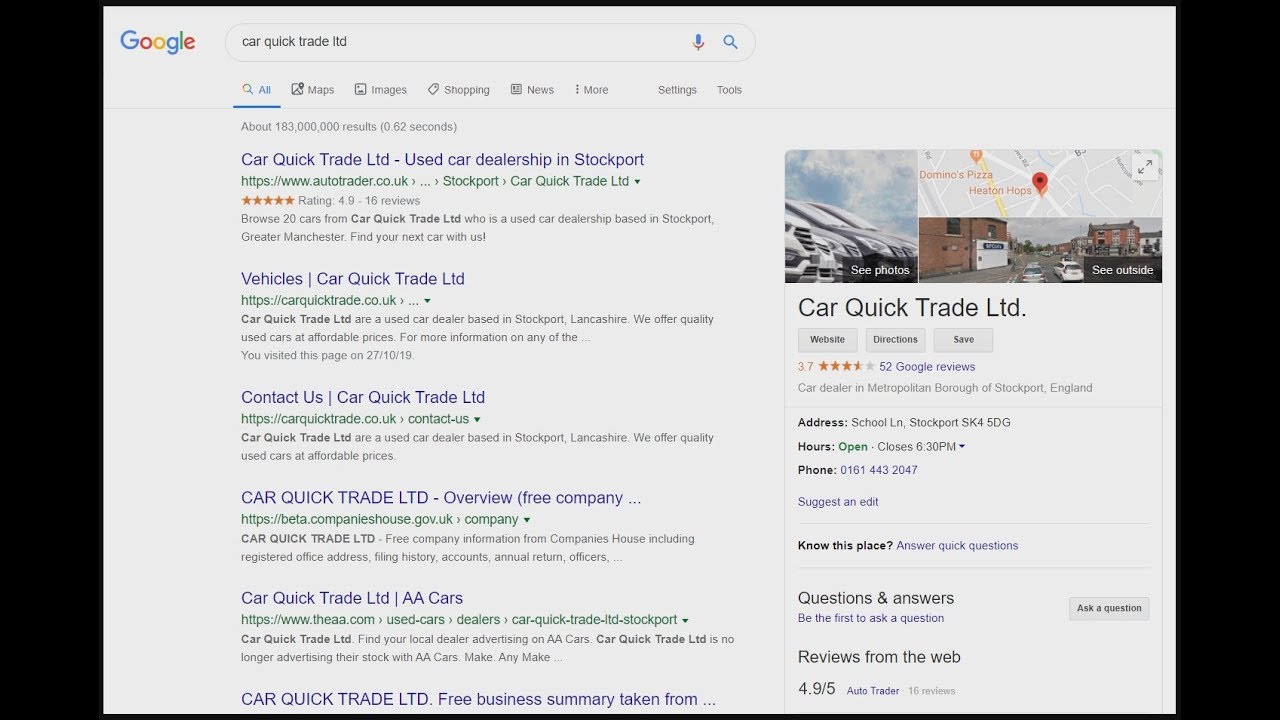
Task: Expand Auto Trader result URL dropdown arrow
Action: [638, 182]
